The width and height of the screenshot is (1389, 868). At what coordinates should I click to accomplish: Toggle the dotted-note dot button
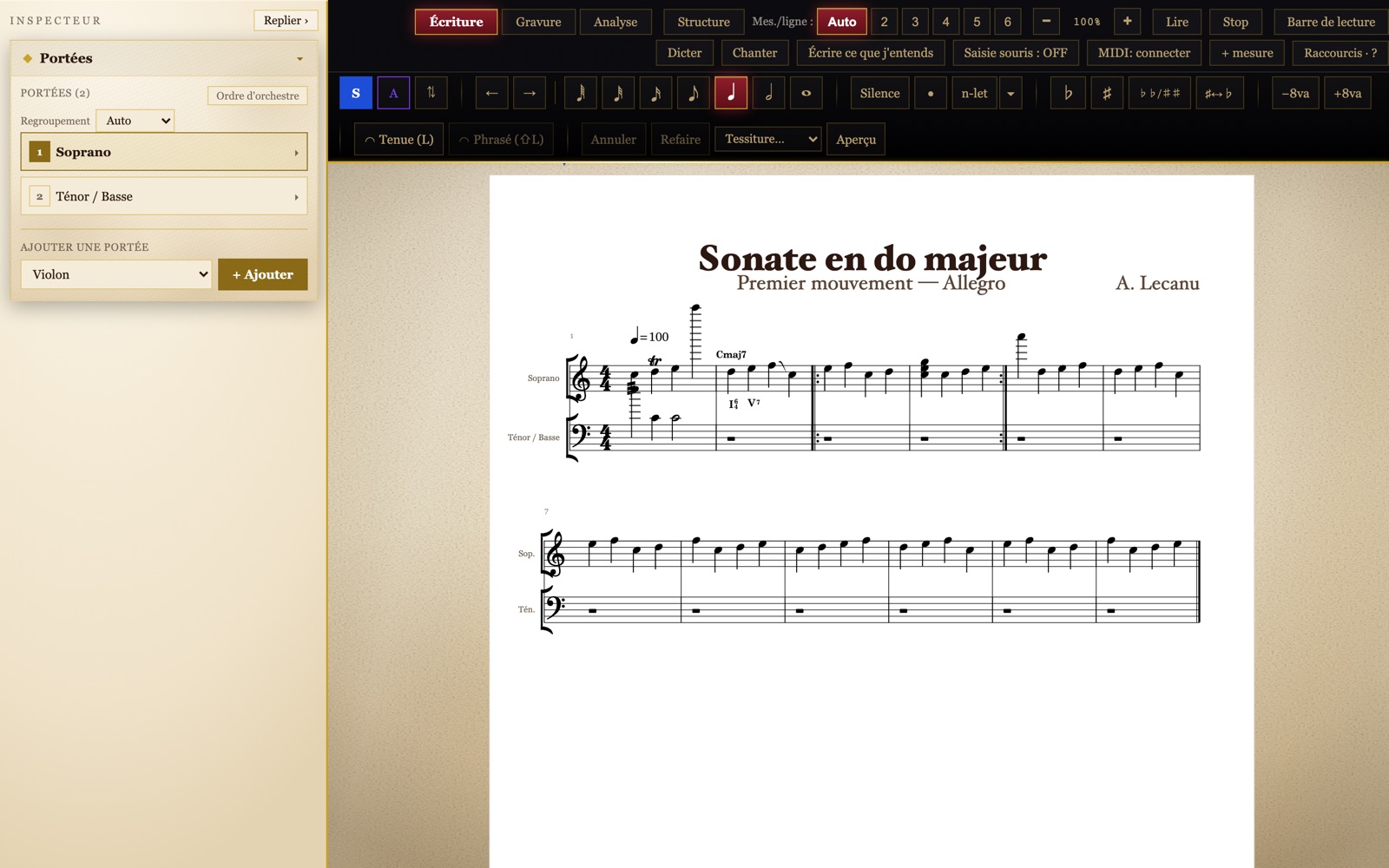[x=931, y=93]
